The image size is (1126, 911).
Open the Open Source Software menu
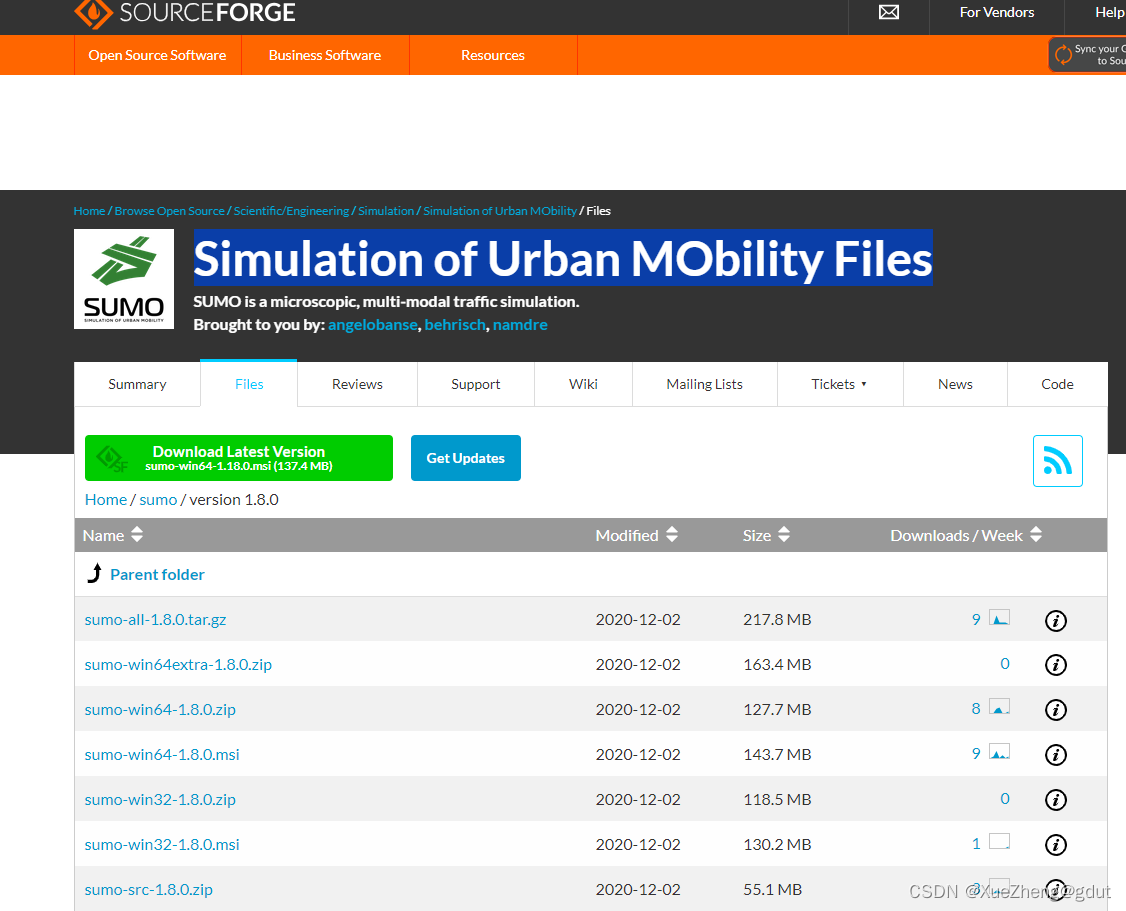click(157, 55)
